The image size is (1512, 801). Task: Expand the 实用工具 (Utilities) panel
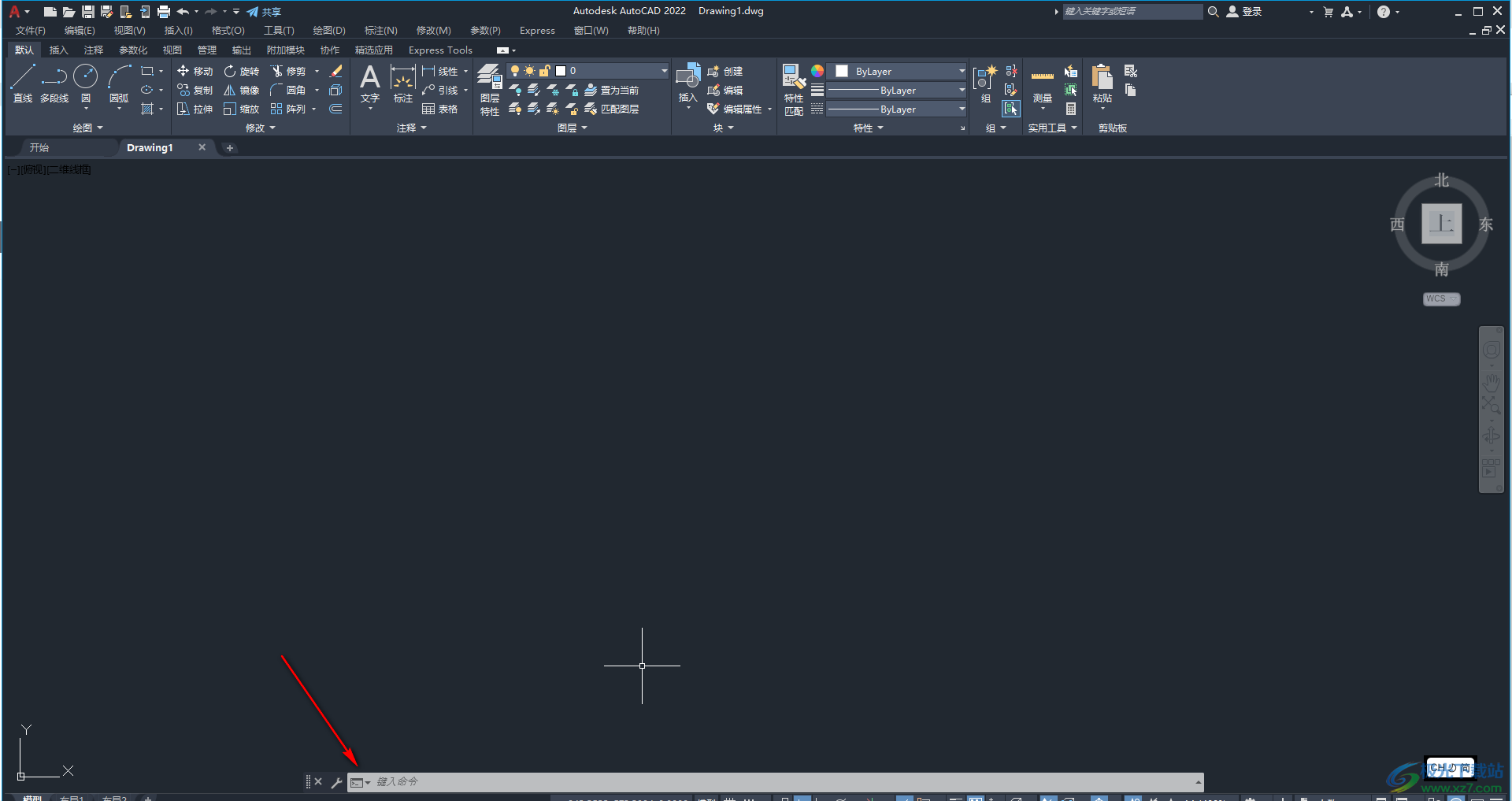pos(1052,128)
